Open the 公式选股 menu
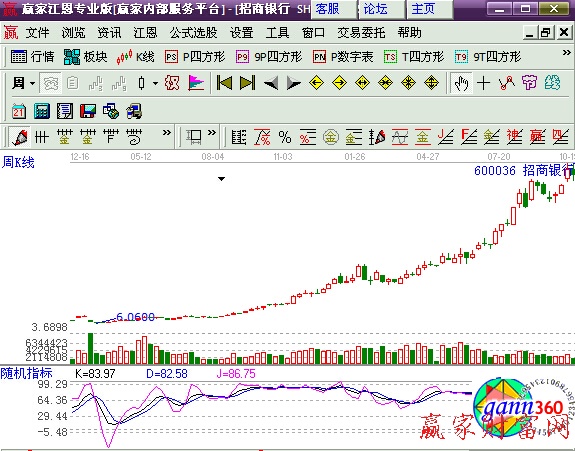The image size is (575, 451). point(193,33)
